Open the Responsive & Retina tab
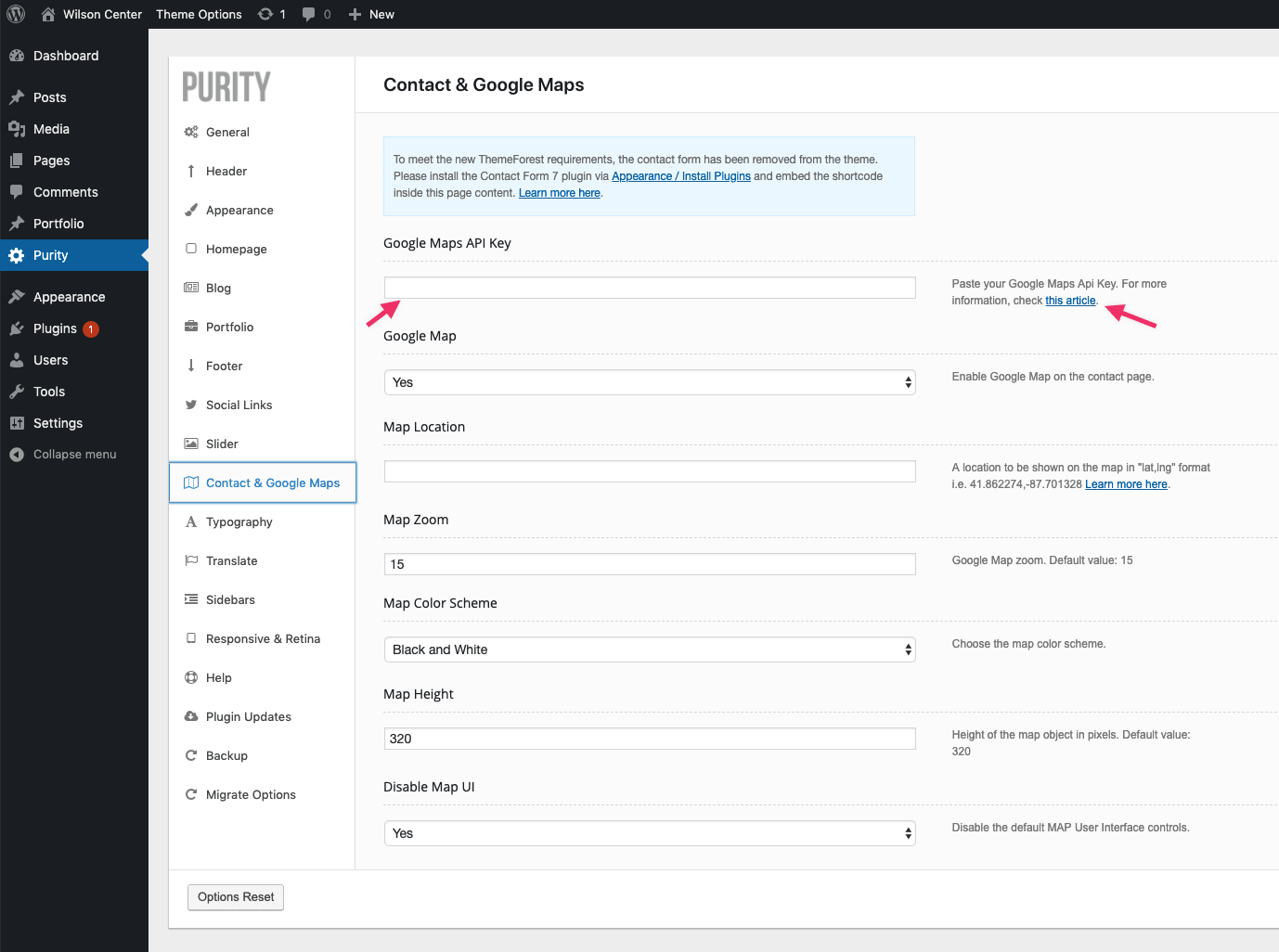 263,638
